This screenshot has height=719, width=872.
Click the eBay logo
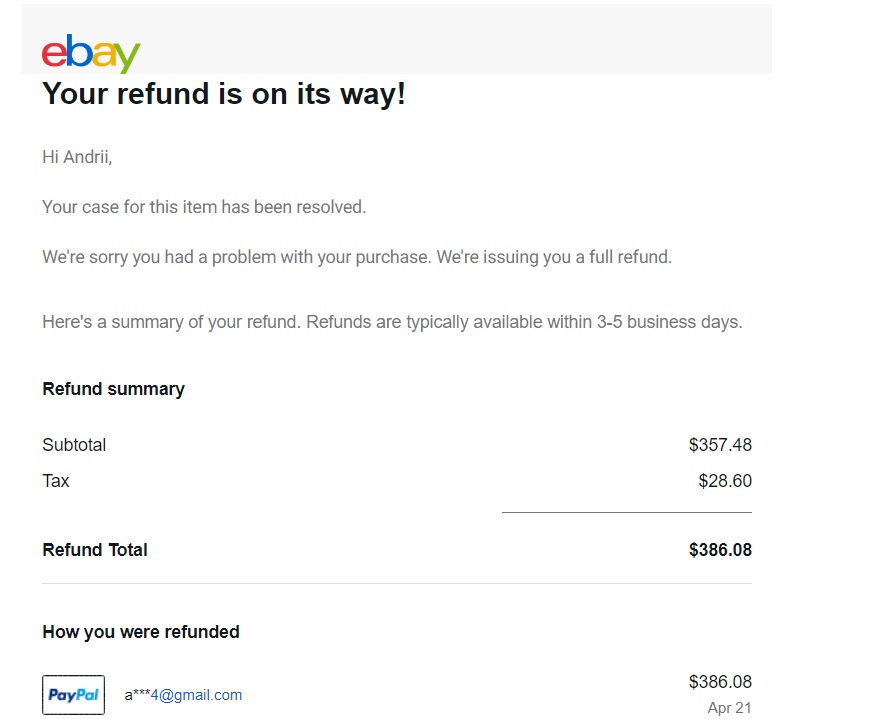(x=91, y=53)
